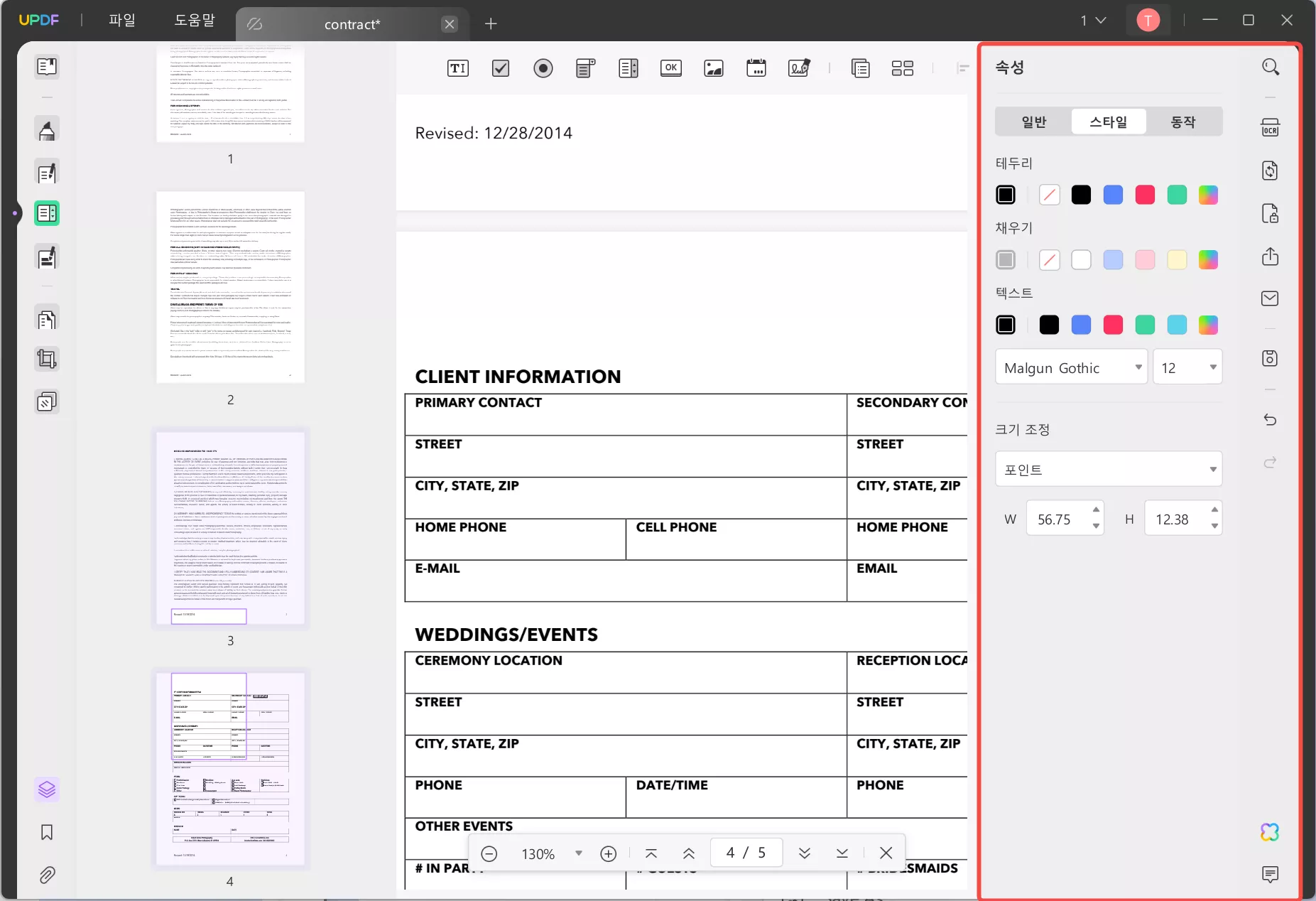This screenshot has width=1316, height=901.
Task: Set 테두리 border color to blue
Action: point(1113,195)
